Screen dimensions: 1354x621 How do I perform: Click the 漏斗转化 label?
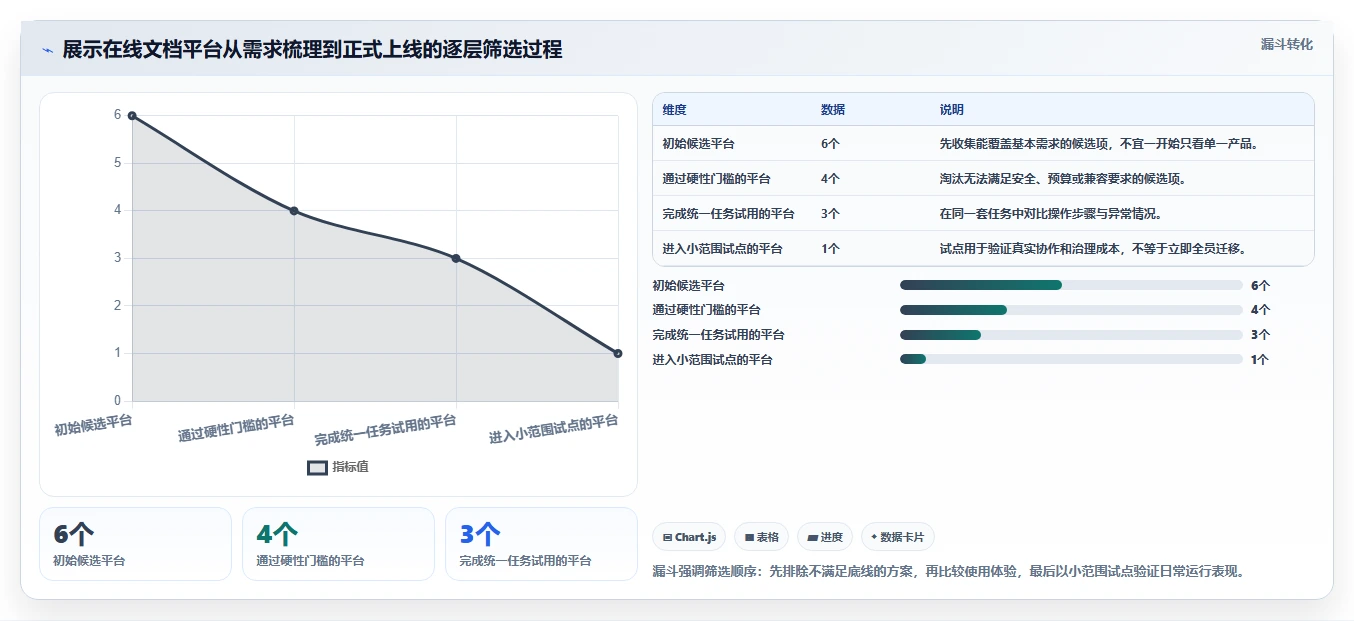[x=1286, y=44]
